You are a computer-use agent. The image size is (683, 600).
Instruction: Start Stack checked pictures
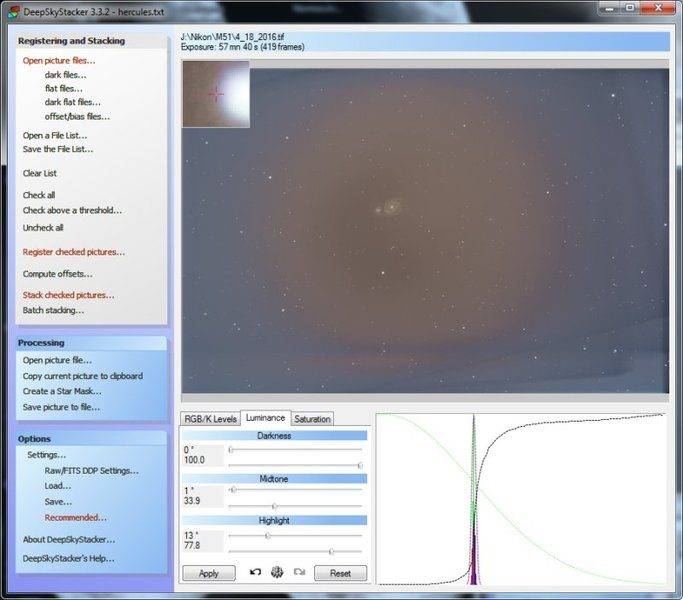point(68,295)
